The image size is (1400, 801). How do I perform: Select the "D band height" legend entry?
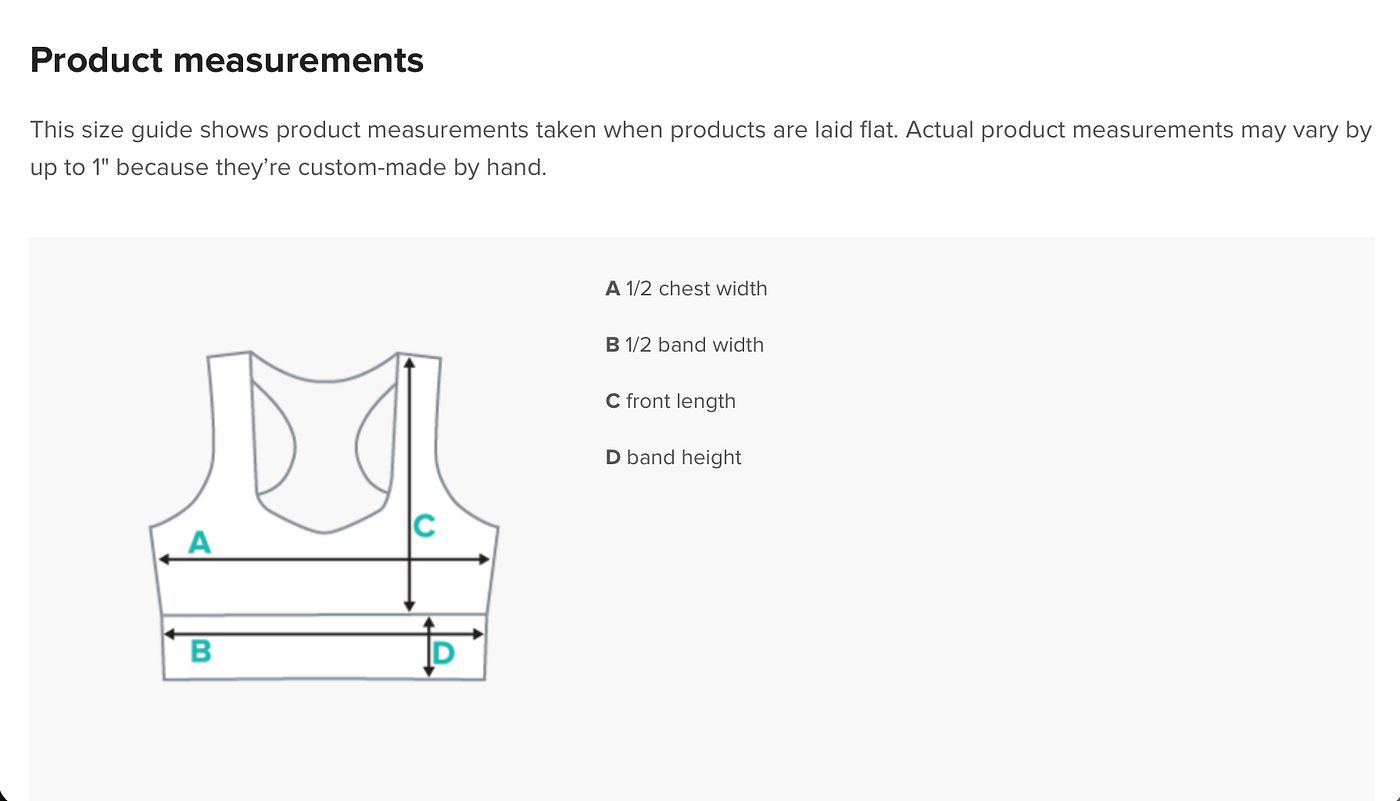click(673, 457)
